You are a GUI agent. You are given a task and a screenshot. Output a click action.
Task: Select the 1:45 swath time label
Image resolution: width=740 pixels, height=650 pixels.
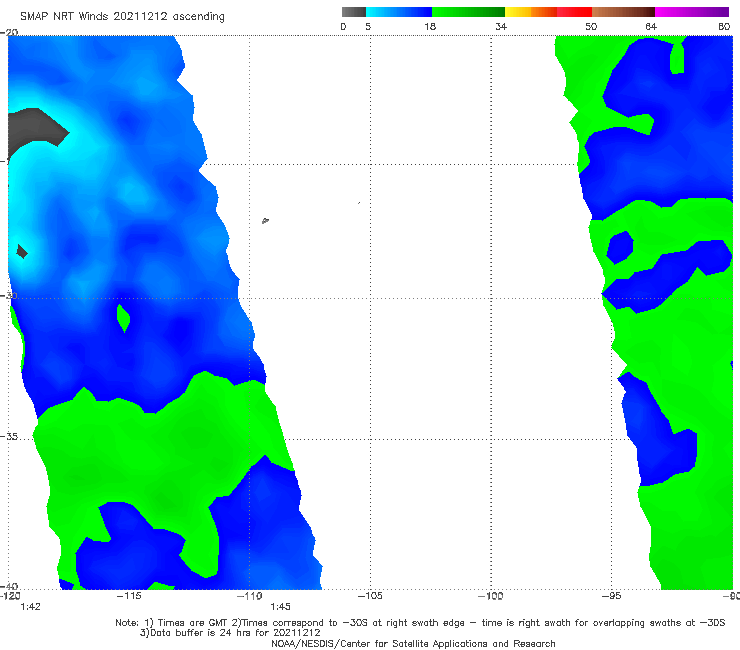(280, 607)
